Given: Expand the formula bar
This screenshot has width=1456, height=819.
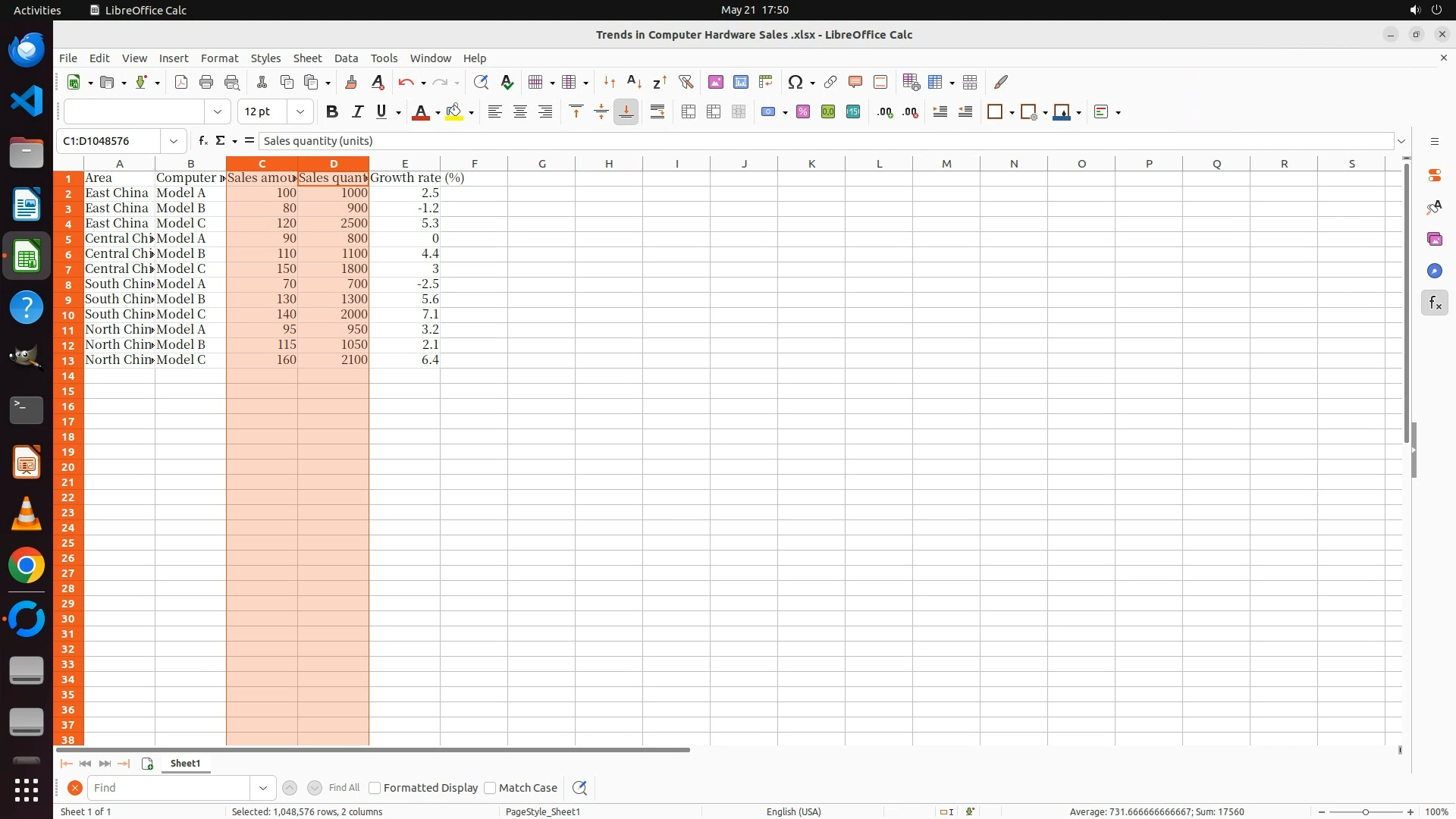Looking at the screenshot, I should (1401, 141).
